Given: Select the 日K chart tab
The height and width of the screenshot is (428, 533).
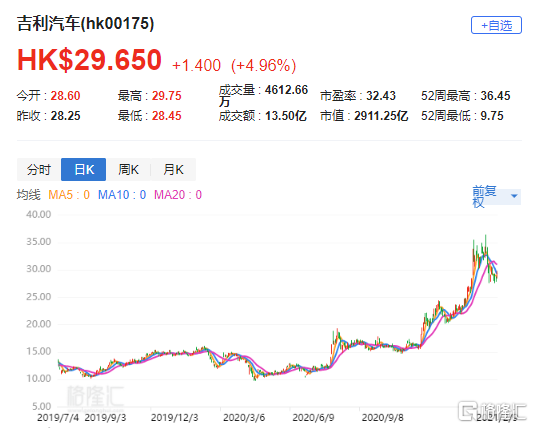Looking at the screenshot, I should coord(84,169).
